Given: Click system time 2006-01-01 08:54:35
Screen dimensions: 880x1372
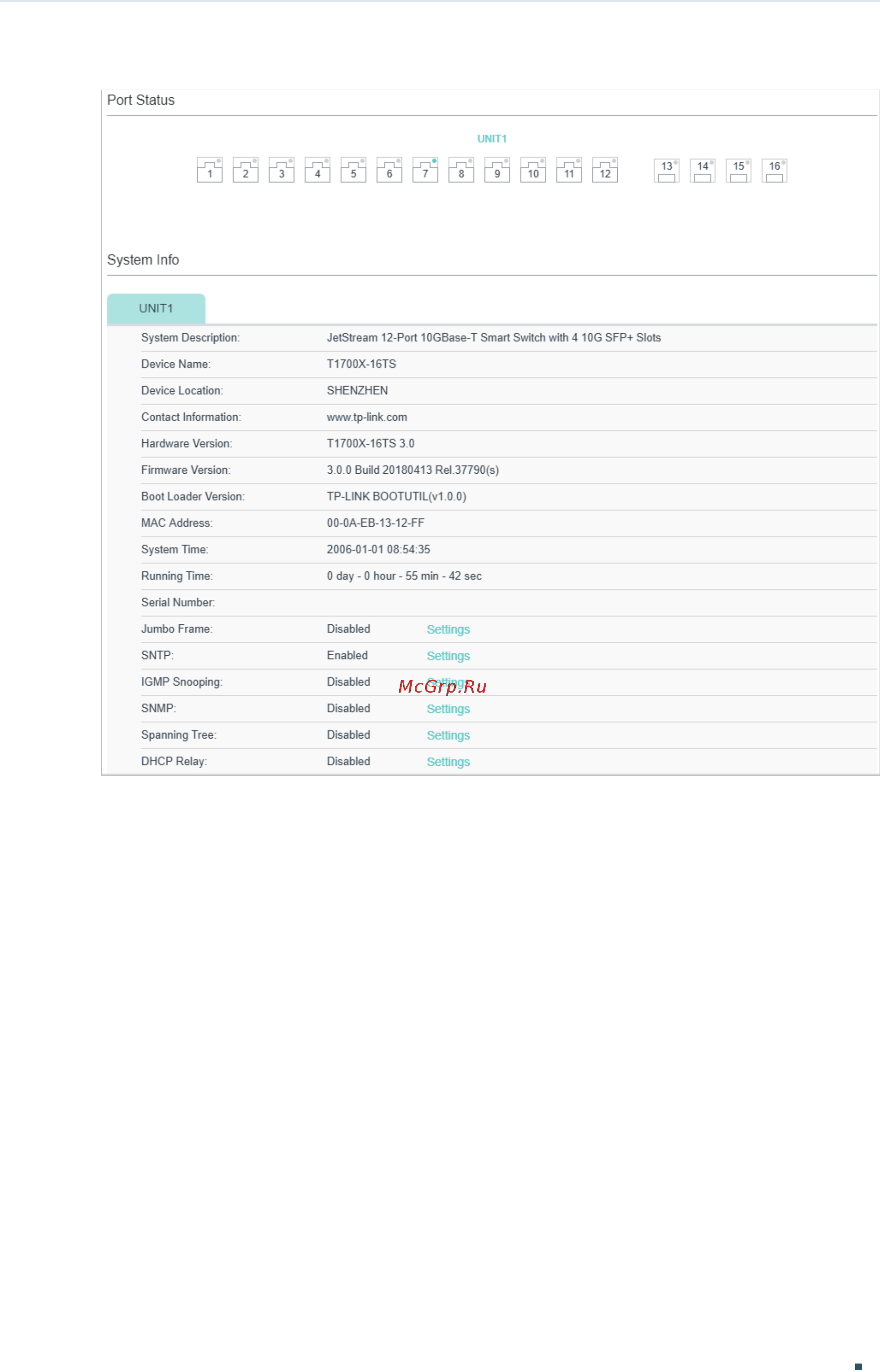Looking at the screenshot, I should click(378, 549).
